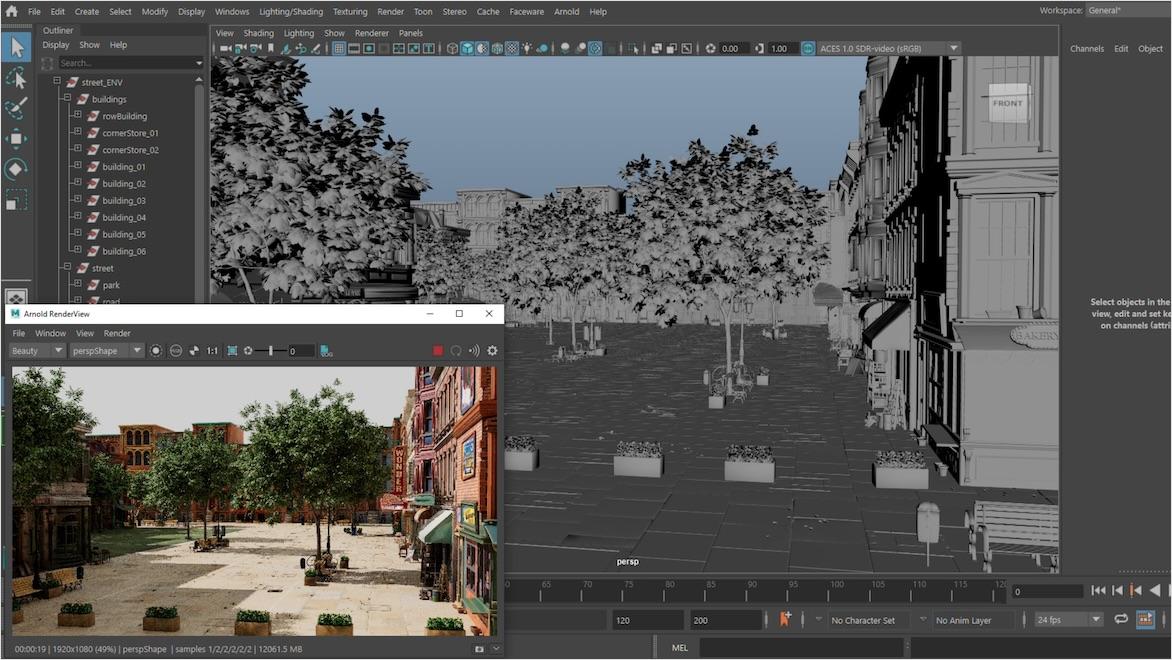Click No Character Set button below the timeline

coord(862,620)
